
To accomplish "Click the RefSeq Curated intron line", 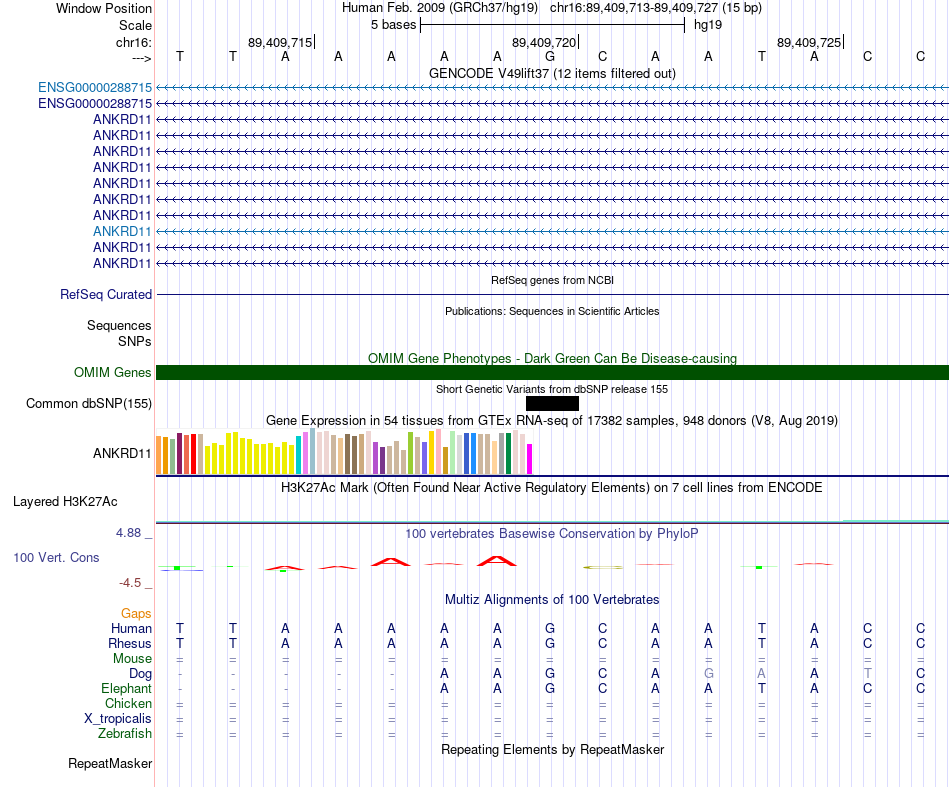I will click(x=552, y=294).
